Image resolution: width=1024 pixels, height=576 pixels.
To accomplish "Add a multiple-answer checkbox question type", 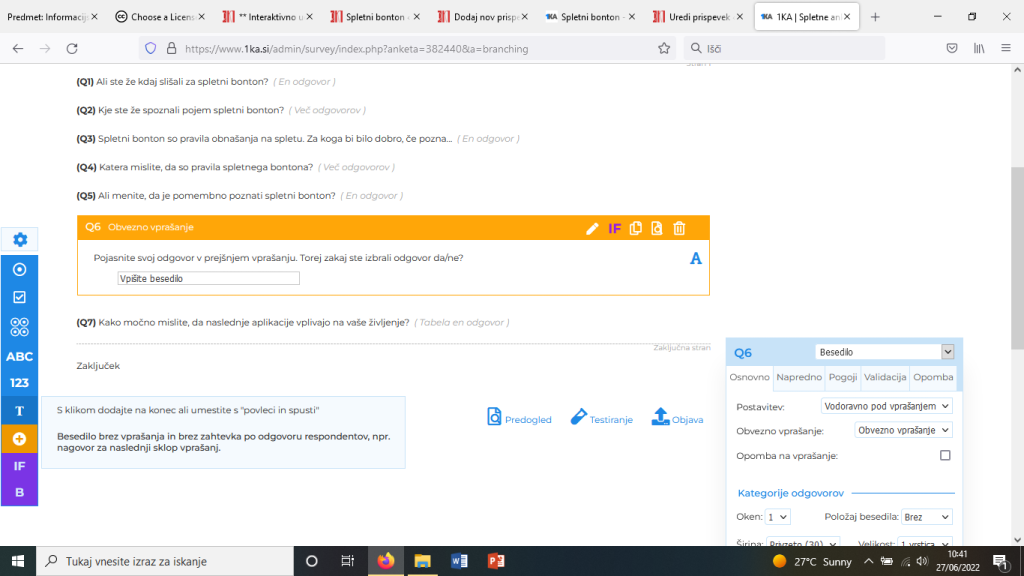I will click(20, 297).
